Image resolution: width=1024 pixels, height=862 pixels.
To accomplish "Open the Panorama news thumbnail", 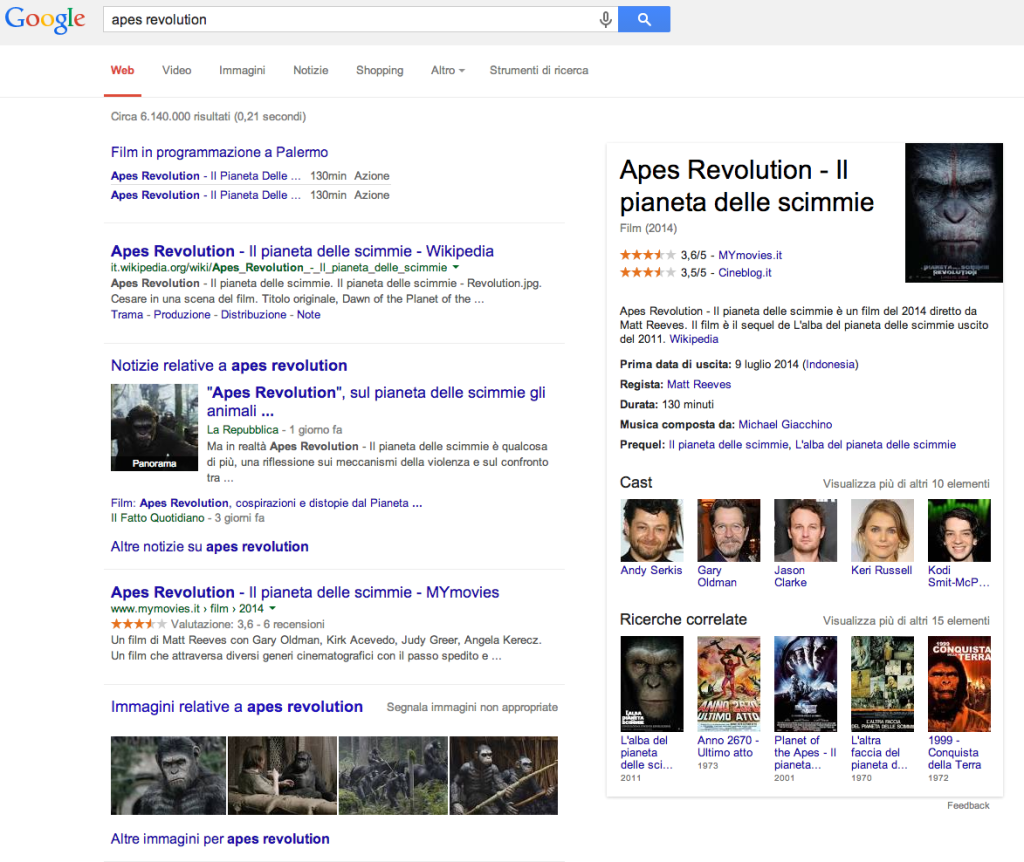I will [154, 427].
